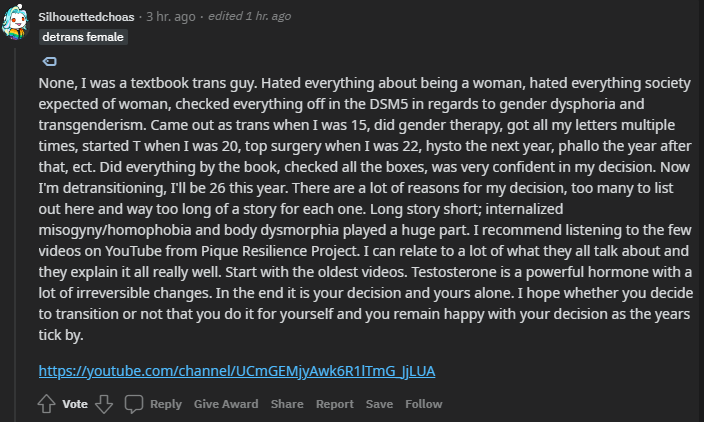Click the speech bubble reply icon
Screen dimensions: 704x422
coord(134,404)
